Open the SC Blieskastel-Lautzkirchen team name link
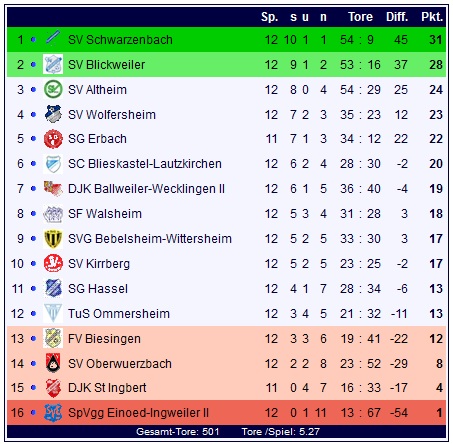The height and width of the screenshot is (444, 453). click(145, 164)
